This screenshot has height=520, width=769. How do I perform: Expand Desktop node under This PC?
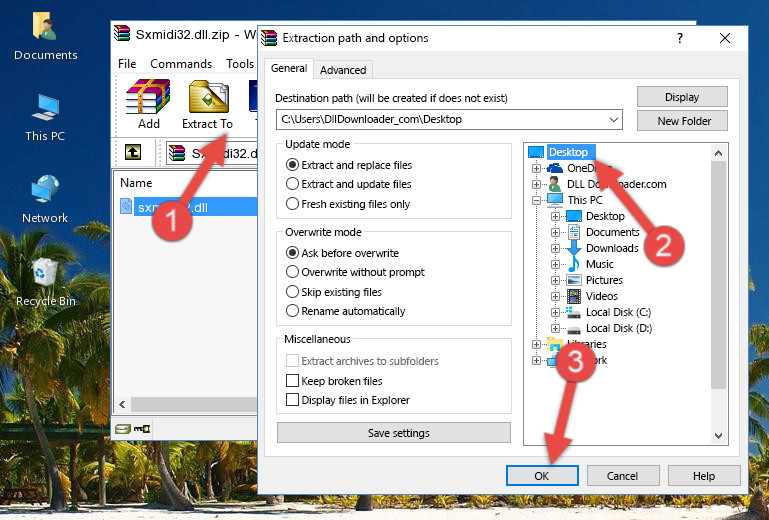click(x=555, y=216)
